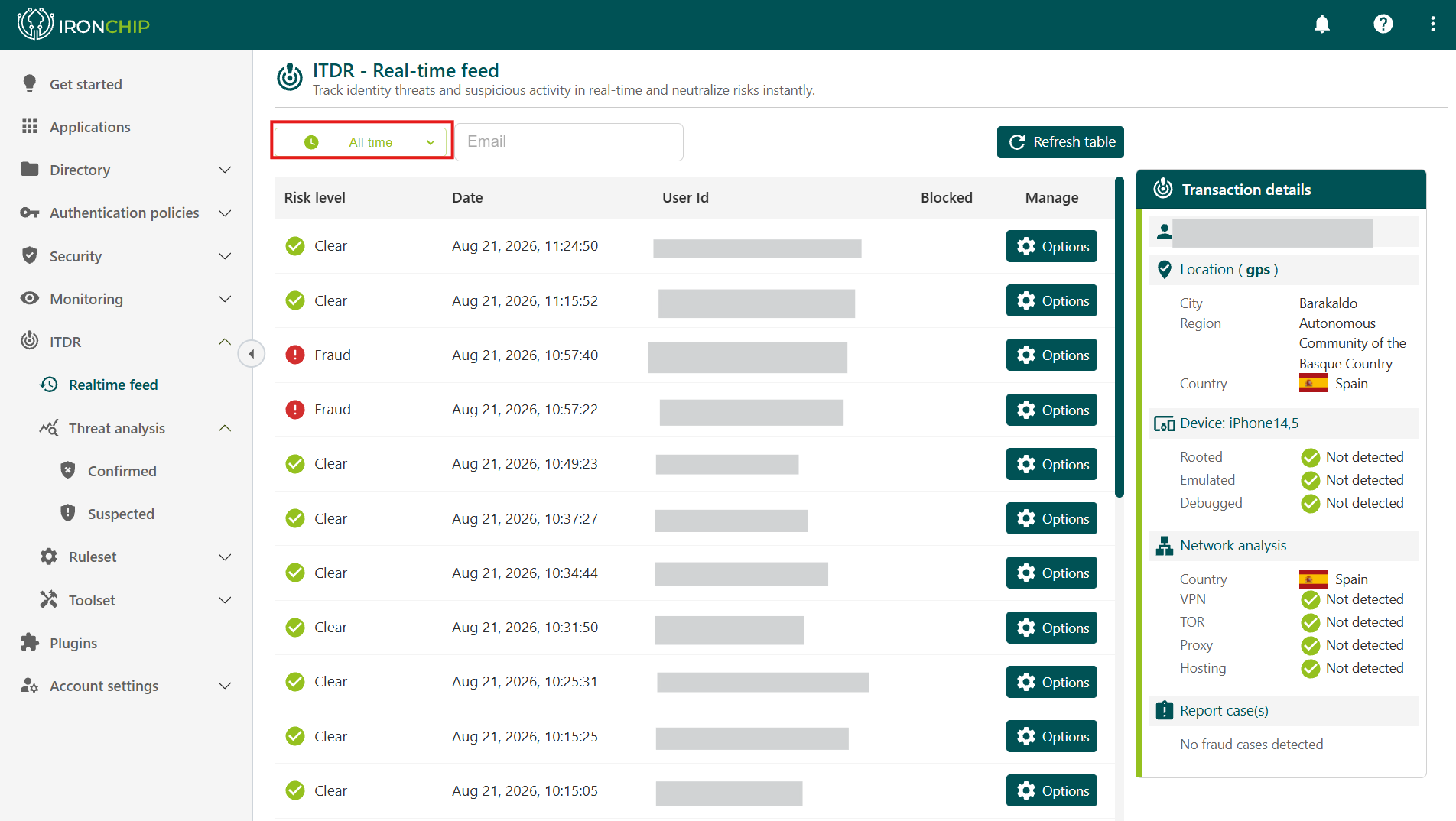Click the Realtime feed history icon
The height and width of the screenshot is (821, 1456).
[49, 385]
